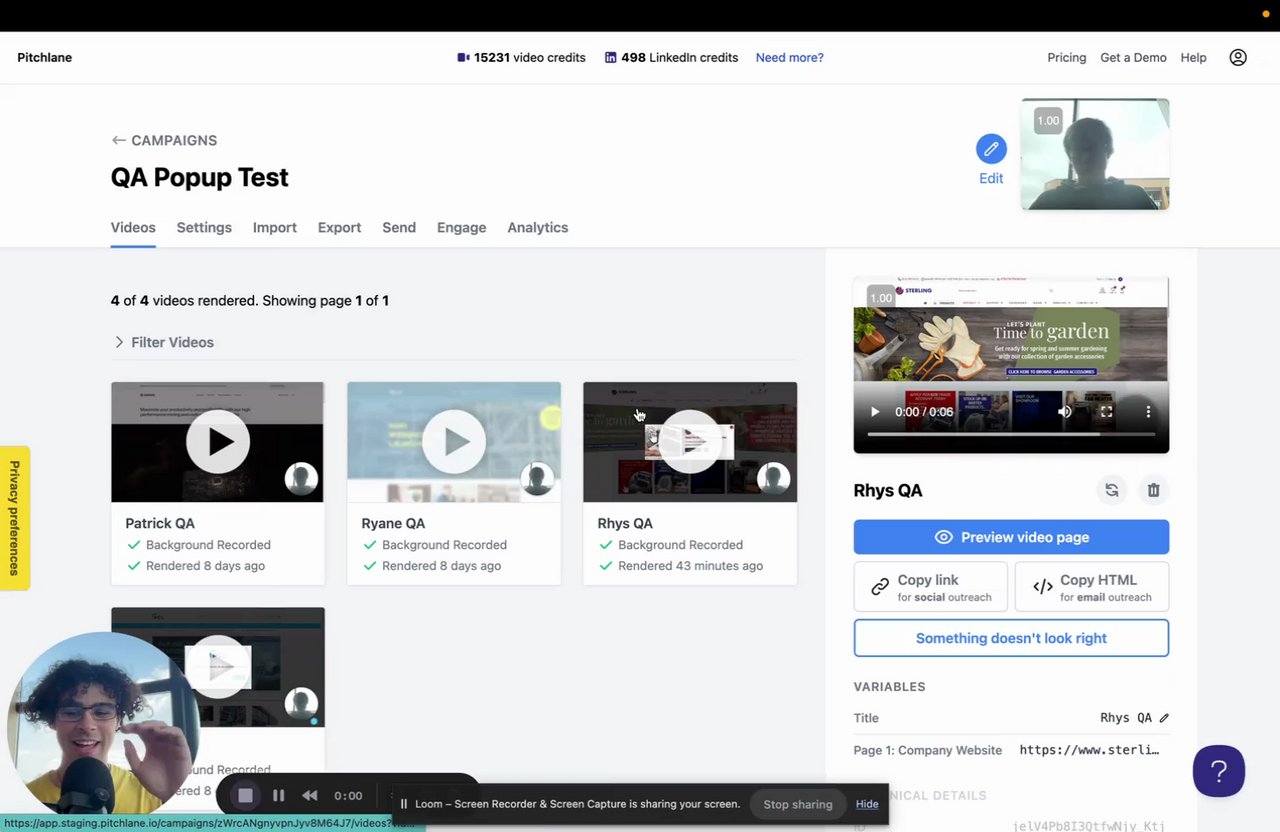Click the Need more? link
This screenshot has height=832, width=1280.
[x=790, y=58]
